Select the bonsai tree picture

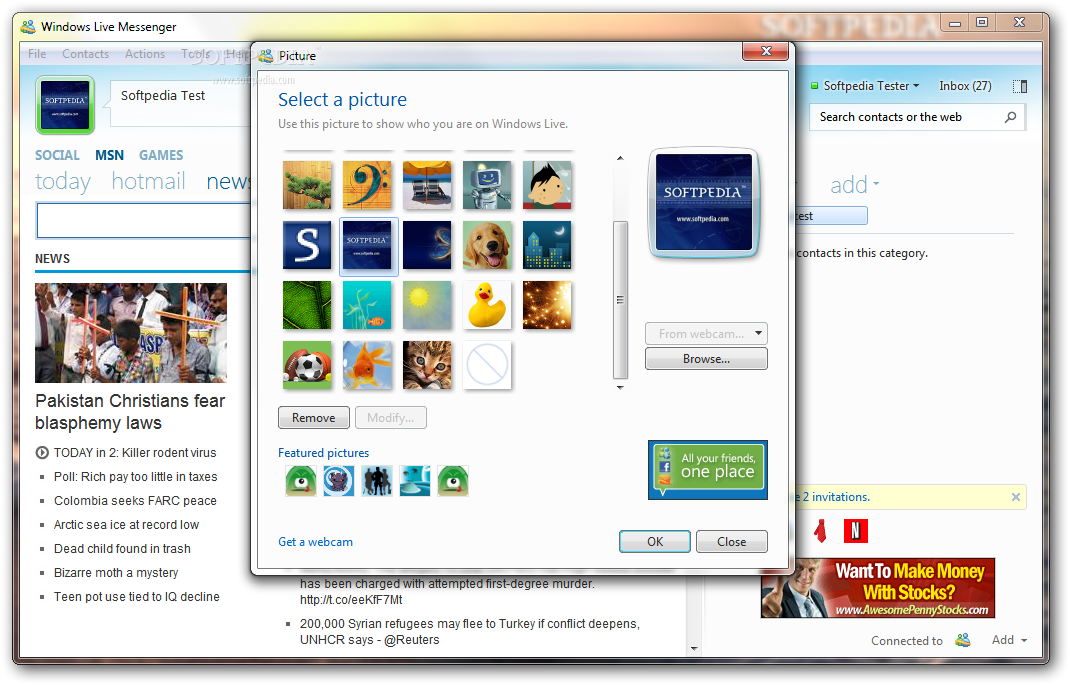coord(307,185)
